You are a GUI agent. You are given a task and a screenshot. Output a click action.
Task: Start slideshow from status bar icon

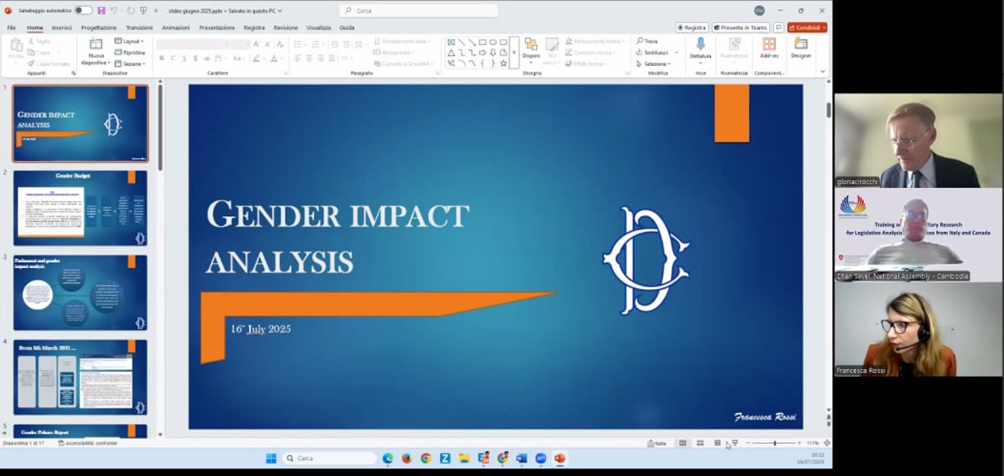(x=734, y=443)
